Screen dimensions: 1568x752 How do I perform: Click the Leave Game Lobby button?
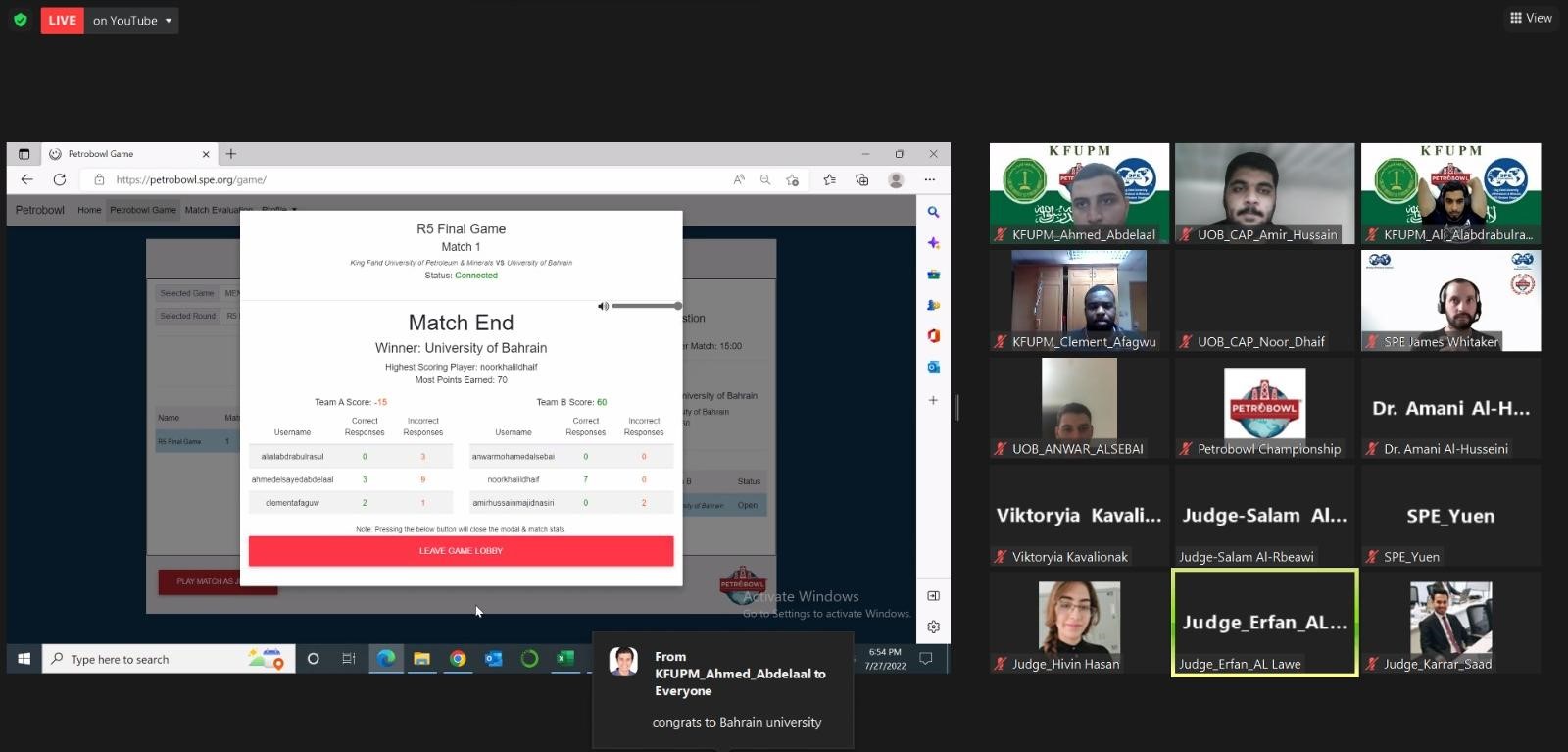click(461, 551)
